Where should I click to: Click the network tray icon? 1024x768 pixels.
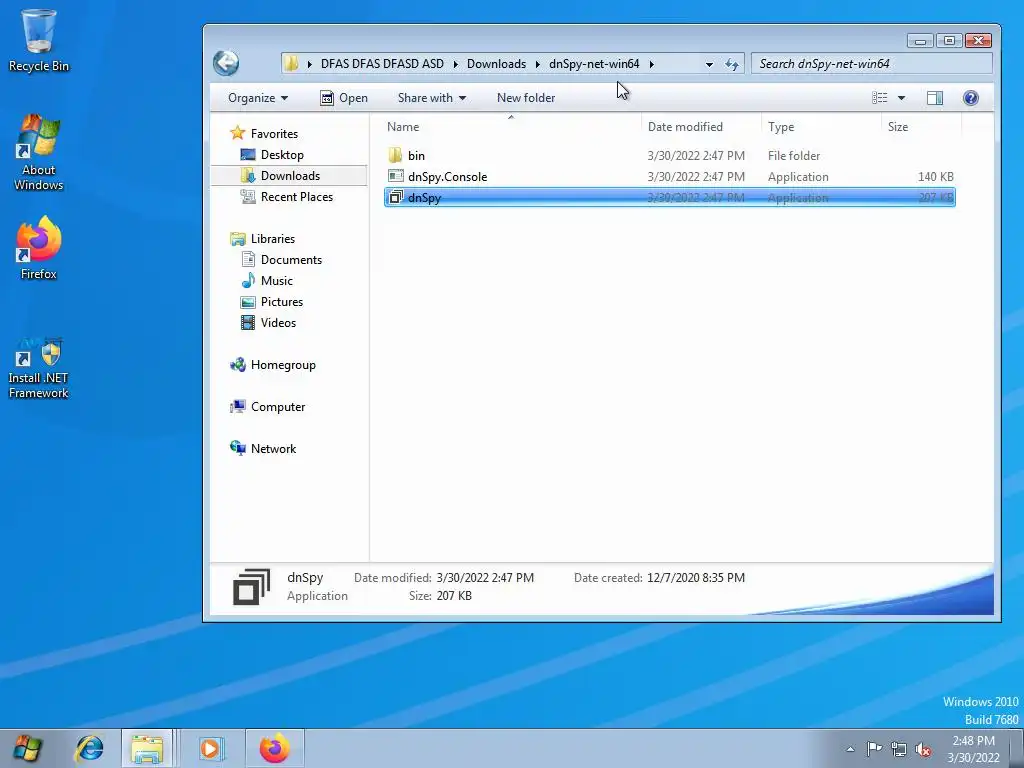(x=899, y=749)
